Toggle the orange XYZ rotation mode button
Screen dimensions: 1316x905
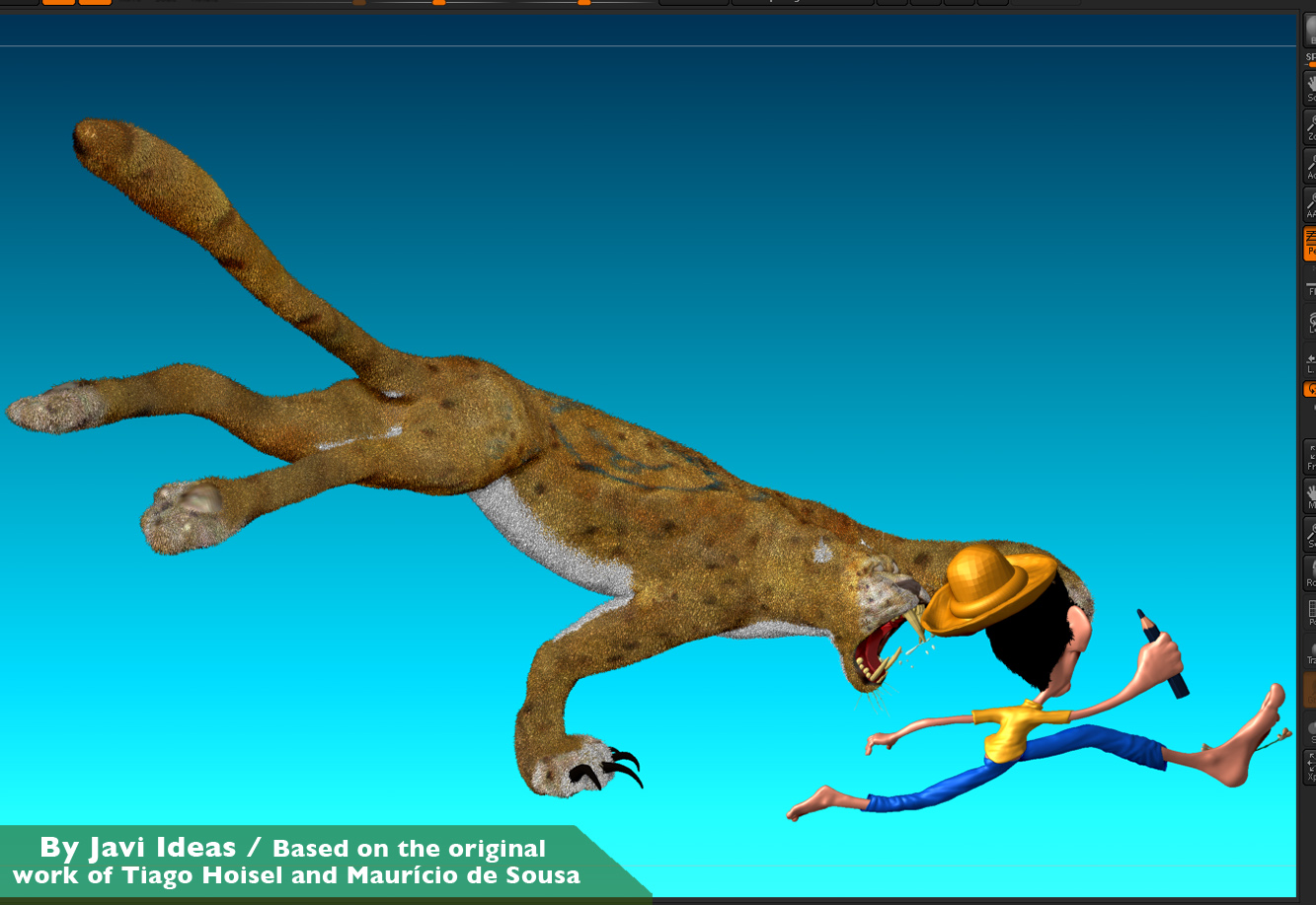(1311, 390)
